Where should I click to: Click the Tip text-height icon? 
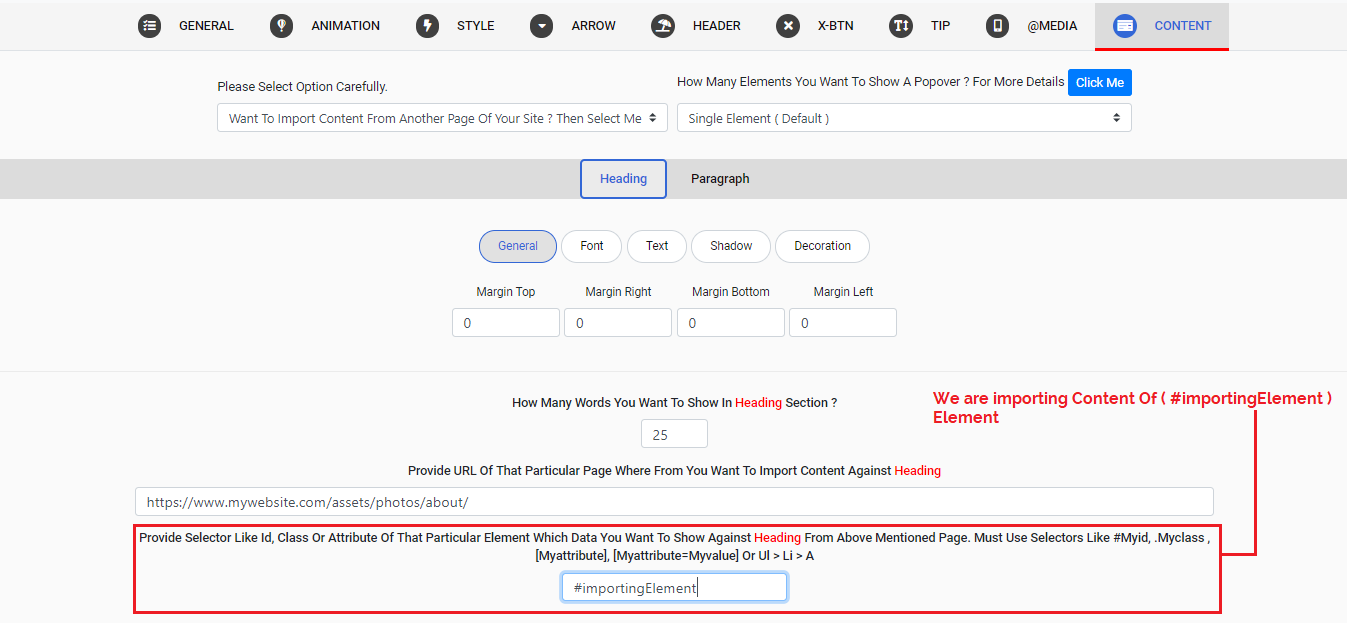[901, 26]
